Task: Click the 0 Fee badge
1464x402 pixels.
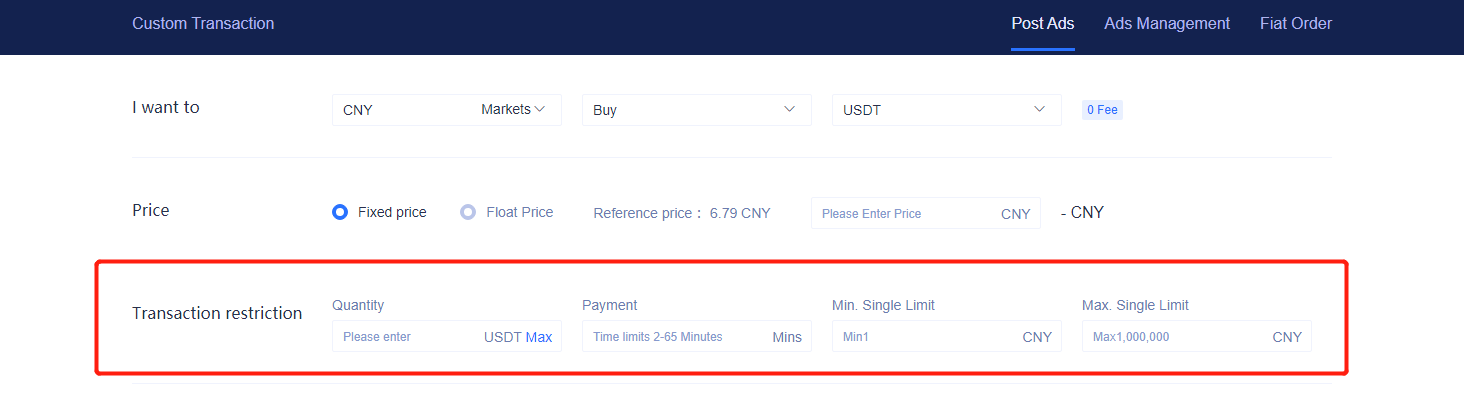Action: [1102, 110]
